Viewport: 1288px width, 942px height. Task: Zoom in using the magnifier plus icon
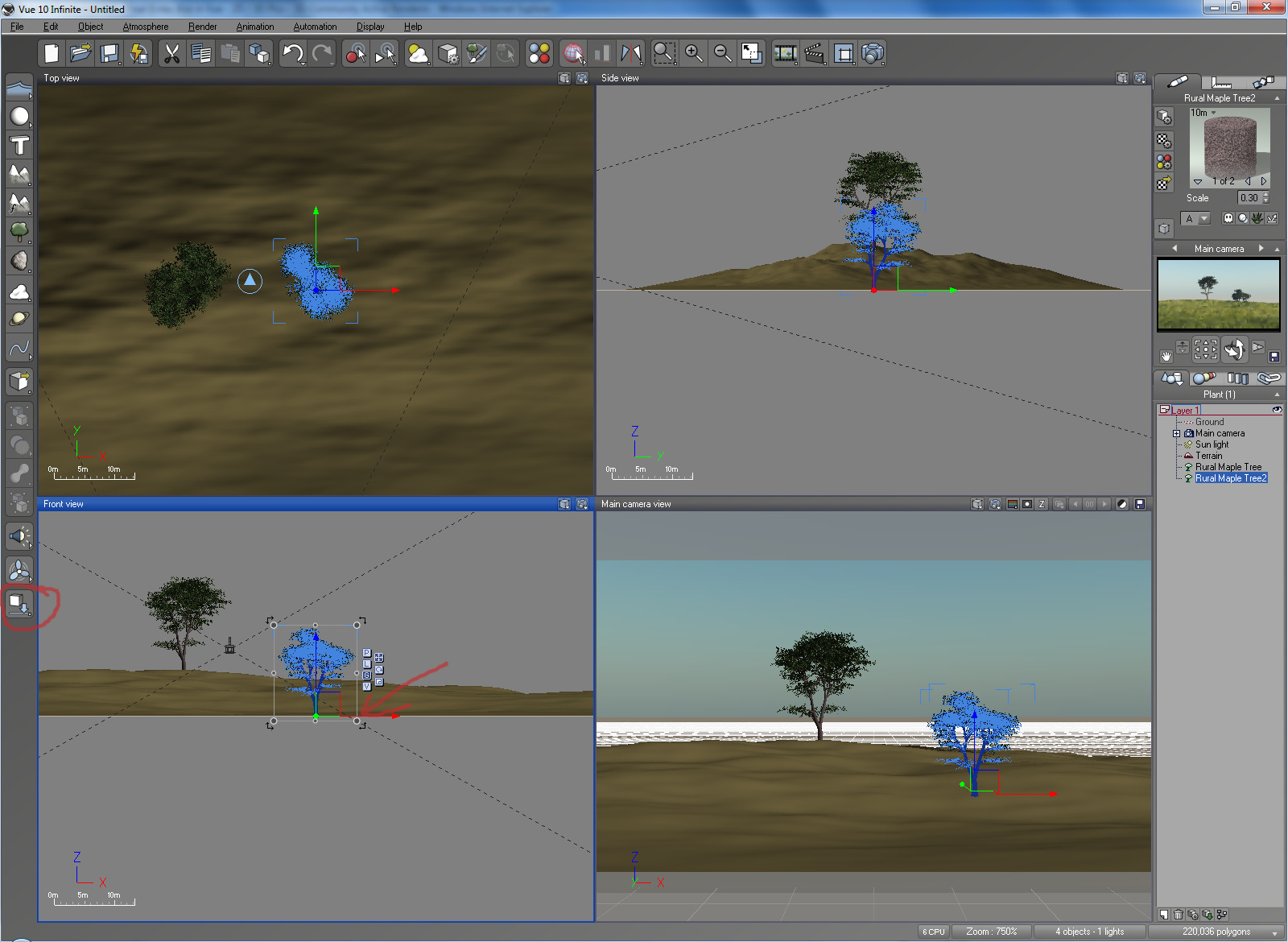pos(693,54)
